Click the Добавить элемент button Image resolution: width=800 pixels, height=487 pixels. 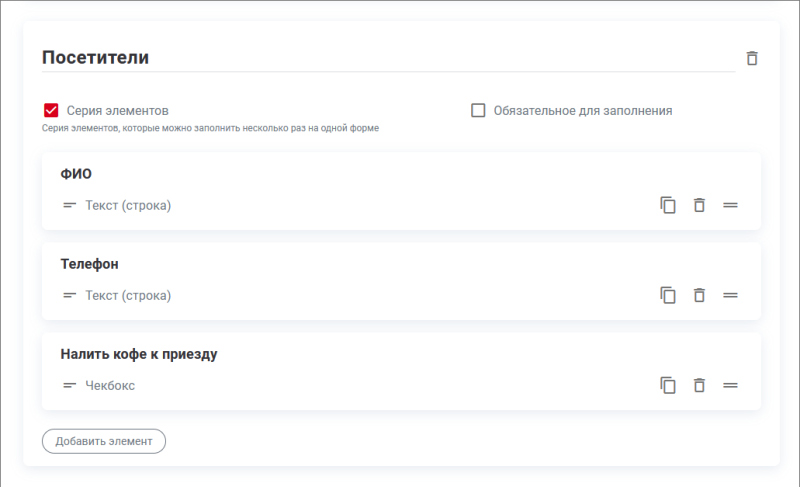coord(104,441)
